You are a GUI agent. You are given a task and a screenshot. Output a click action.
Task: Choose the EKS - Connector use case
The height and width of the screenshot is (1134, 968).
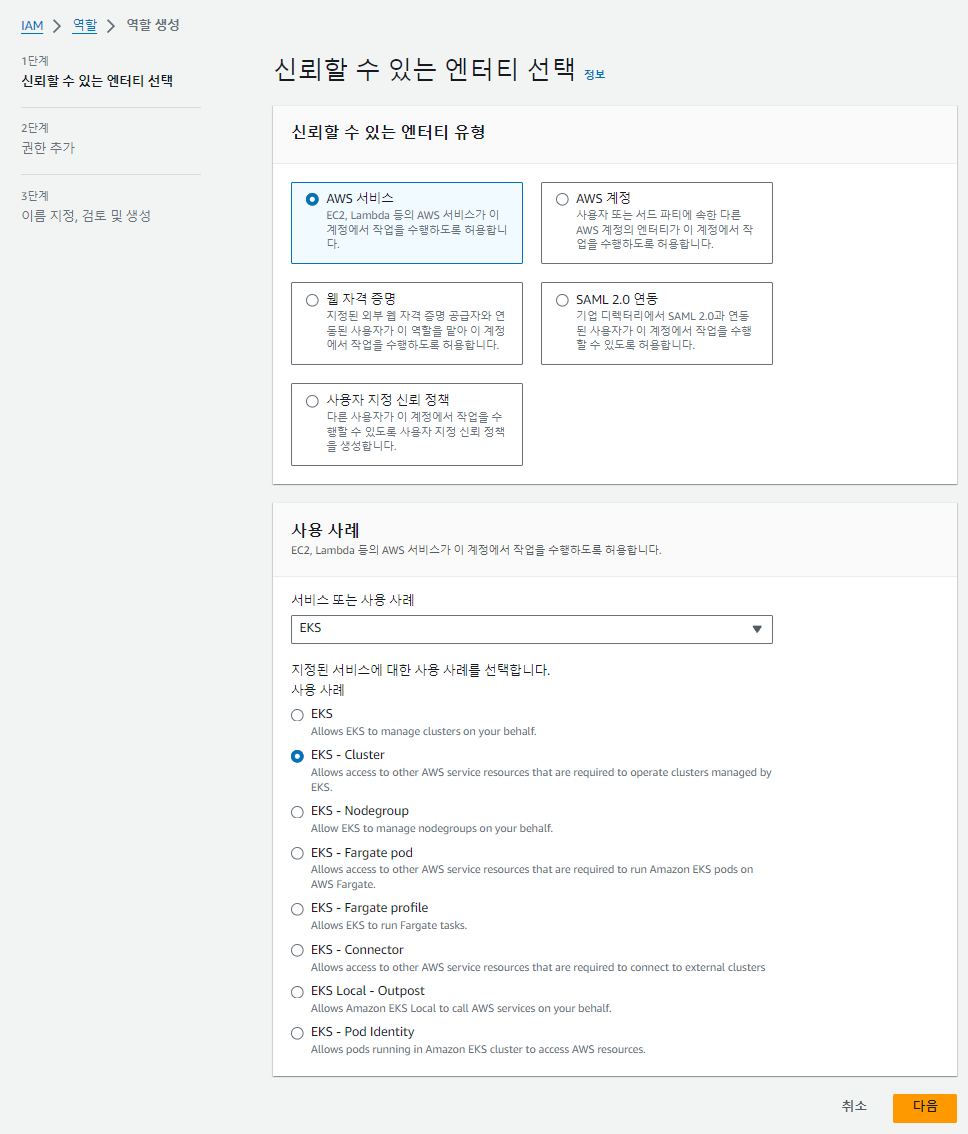click(297, 950)
